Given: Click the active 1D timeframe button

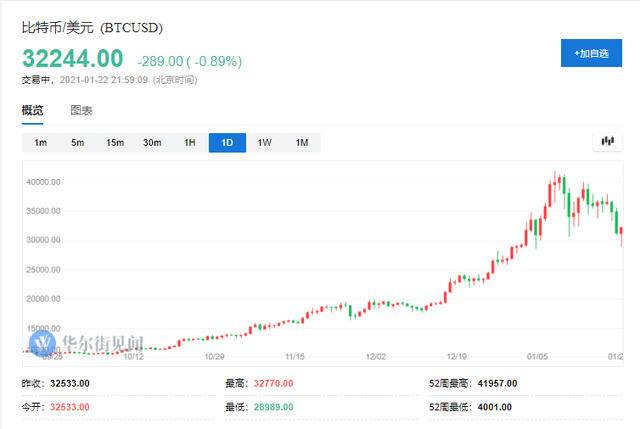Looking at the screenshot, I should (227, 143).
